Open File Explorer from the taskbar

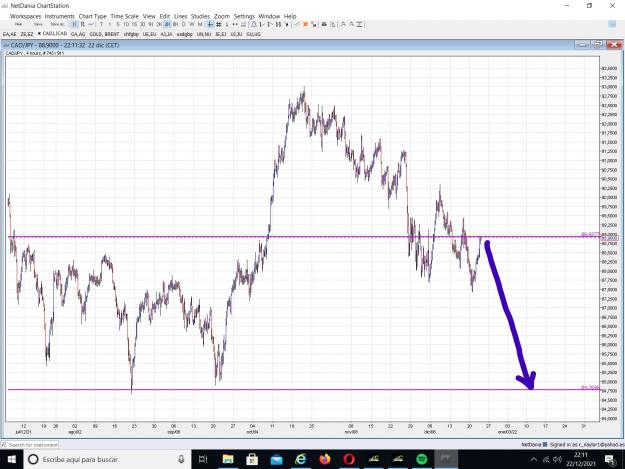(228, 459)
